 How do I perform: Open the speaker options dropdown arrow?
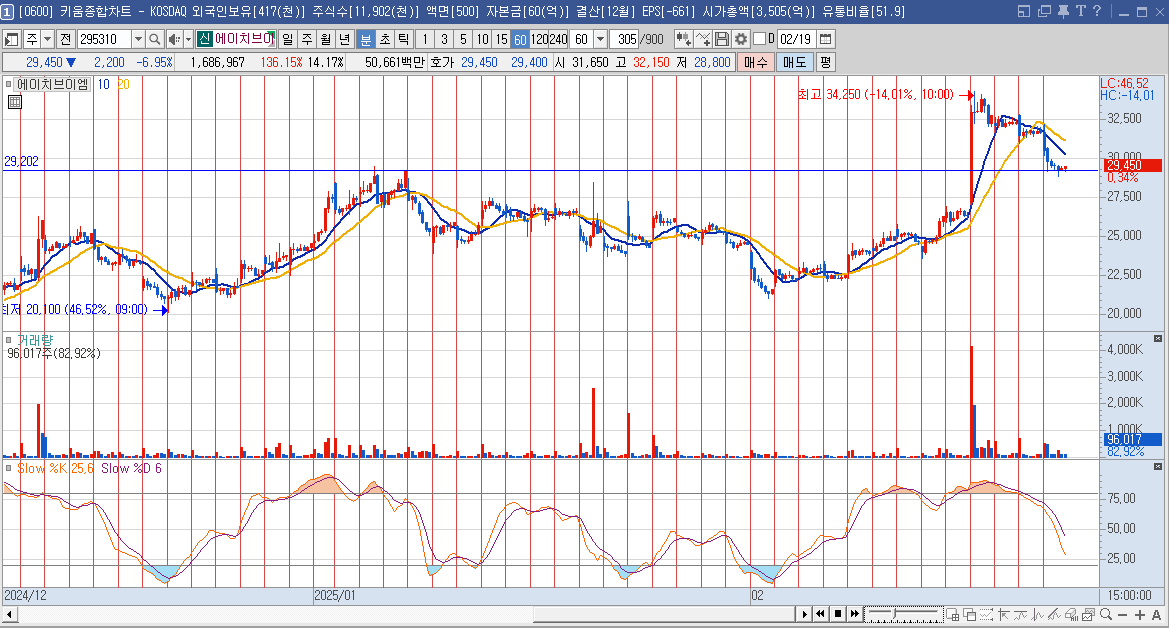pos(188,39)
